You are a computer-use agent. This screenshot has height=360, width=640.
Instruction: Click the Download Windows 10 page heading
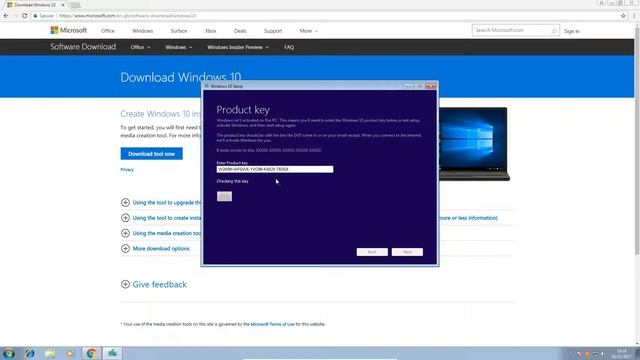180,77
